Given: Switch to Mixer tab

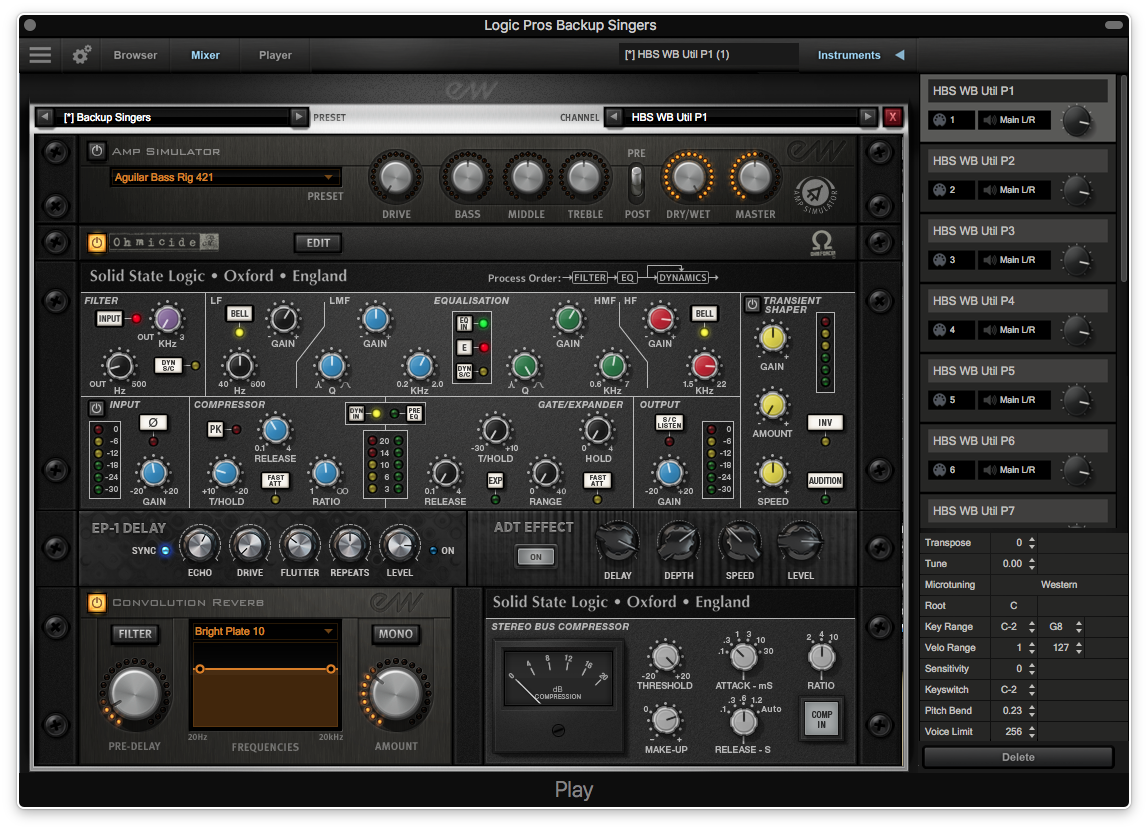Looking at the screenshot, I should [x=205, y=55].
